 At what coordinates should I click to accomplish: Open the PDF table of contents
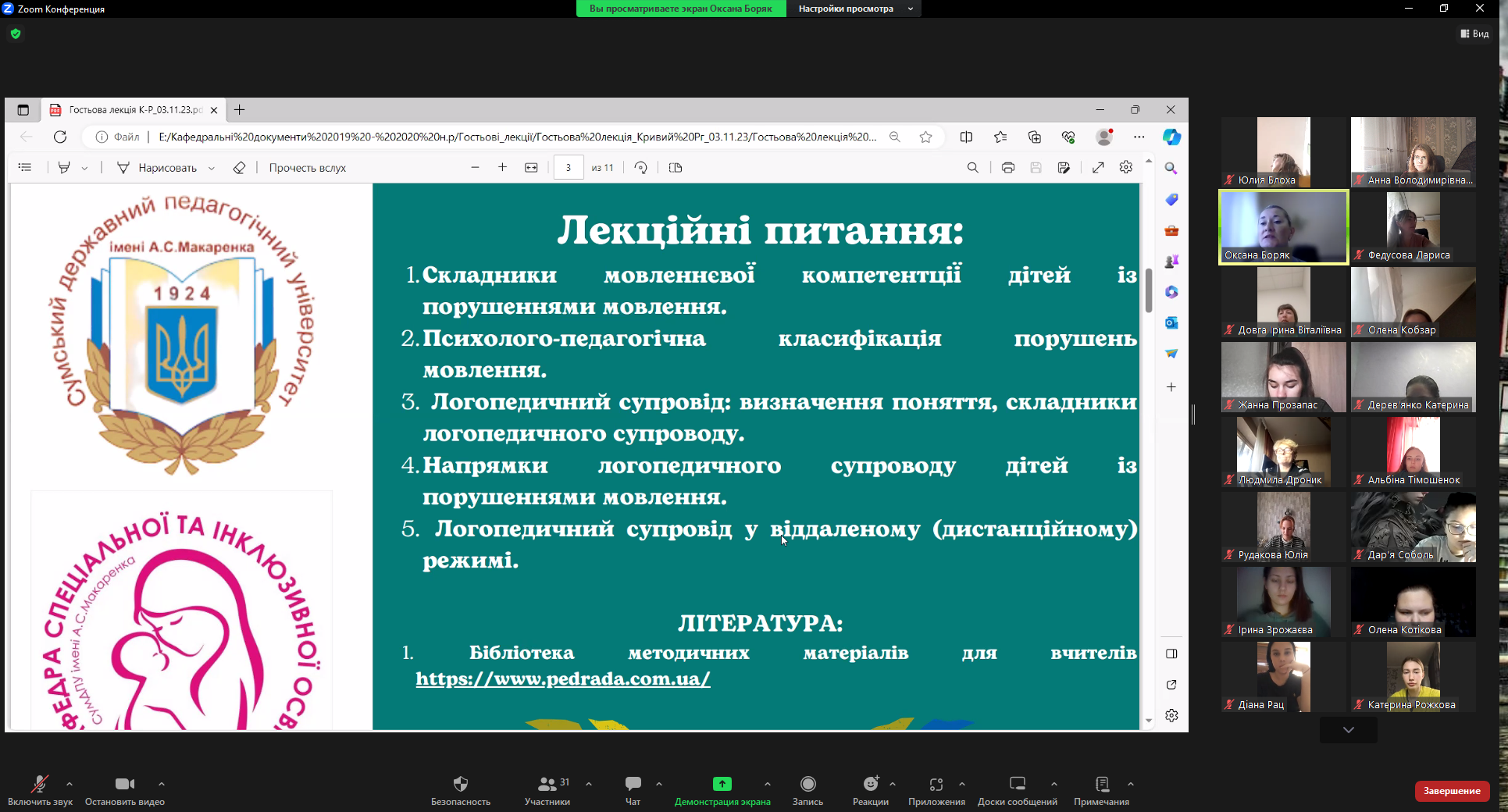pos(25,168)
